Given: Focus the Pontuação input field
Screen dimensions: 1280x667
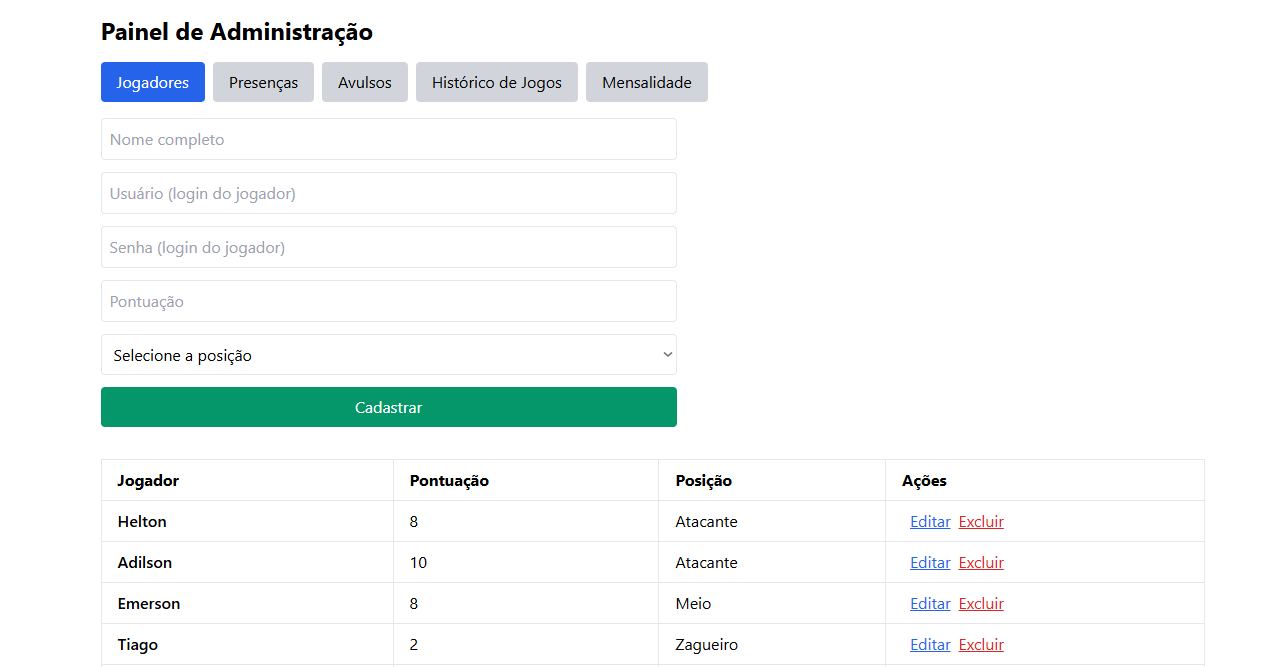Looking at the screenshot, I should [x=389, y=301].
